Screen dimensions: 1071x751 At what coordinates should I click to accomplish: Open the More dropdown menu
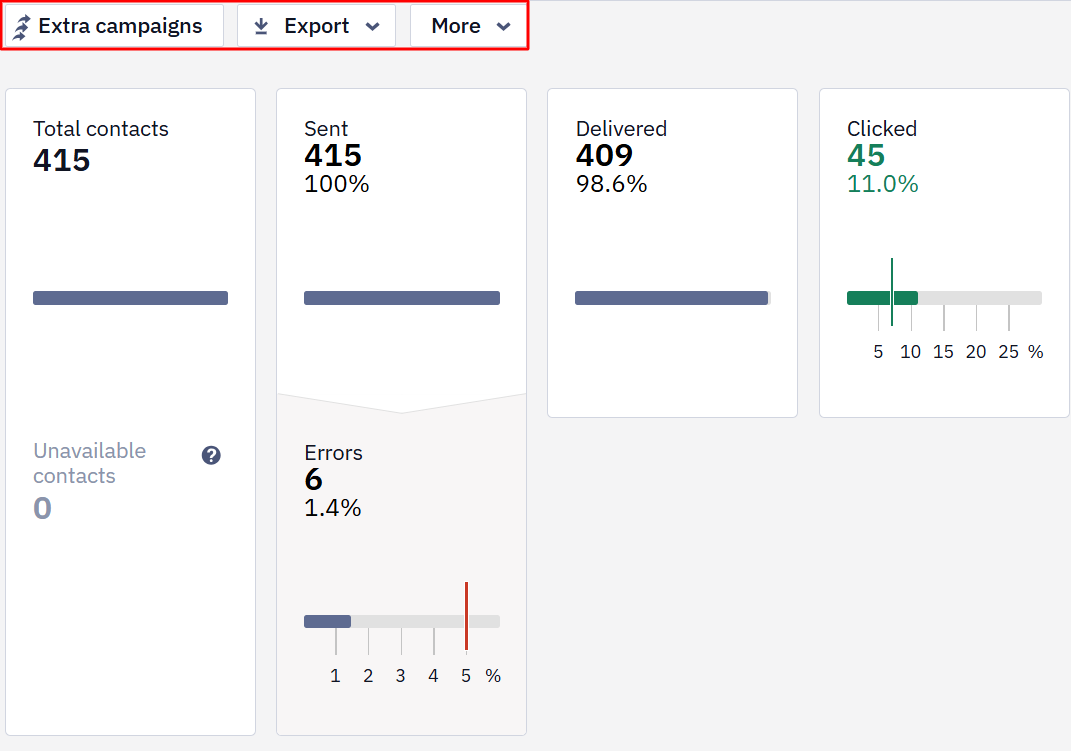[469, 26]
